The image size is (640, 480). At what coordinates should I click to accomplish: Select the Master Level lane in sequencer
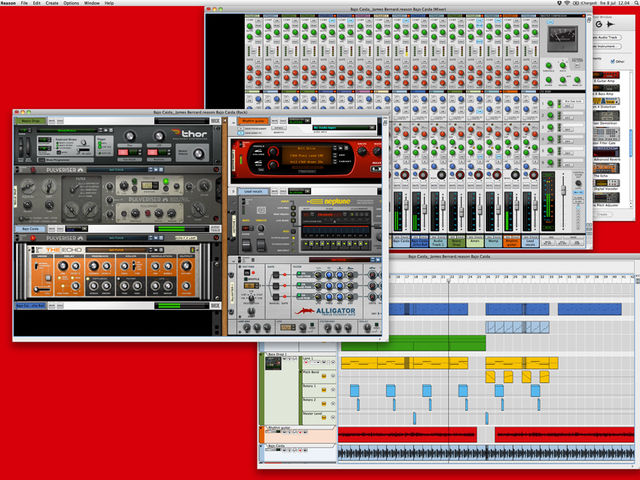319,417
